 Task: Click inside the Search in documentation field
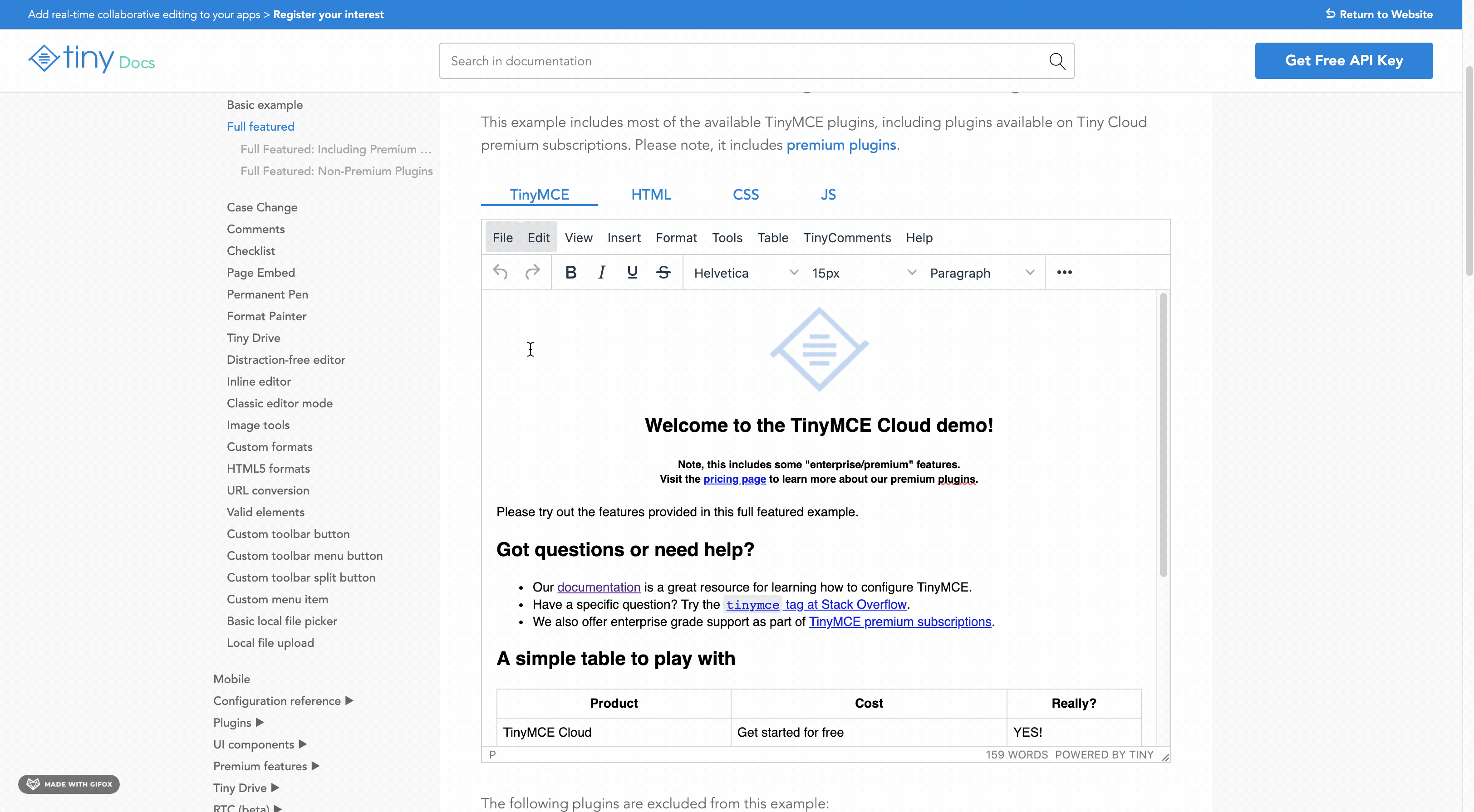687,61
